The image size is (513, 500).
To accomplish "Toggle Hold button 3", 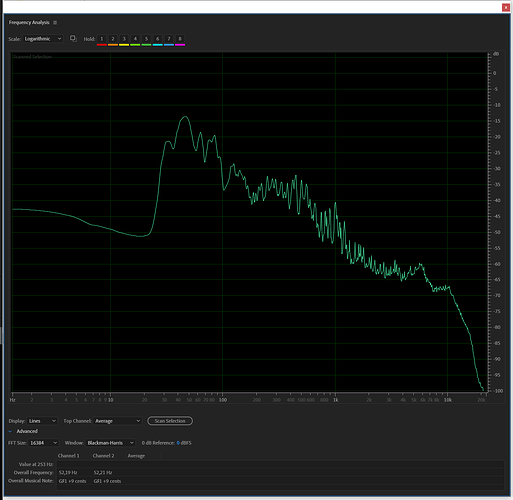I will (124, 39).
